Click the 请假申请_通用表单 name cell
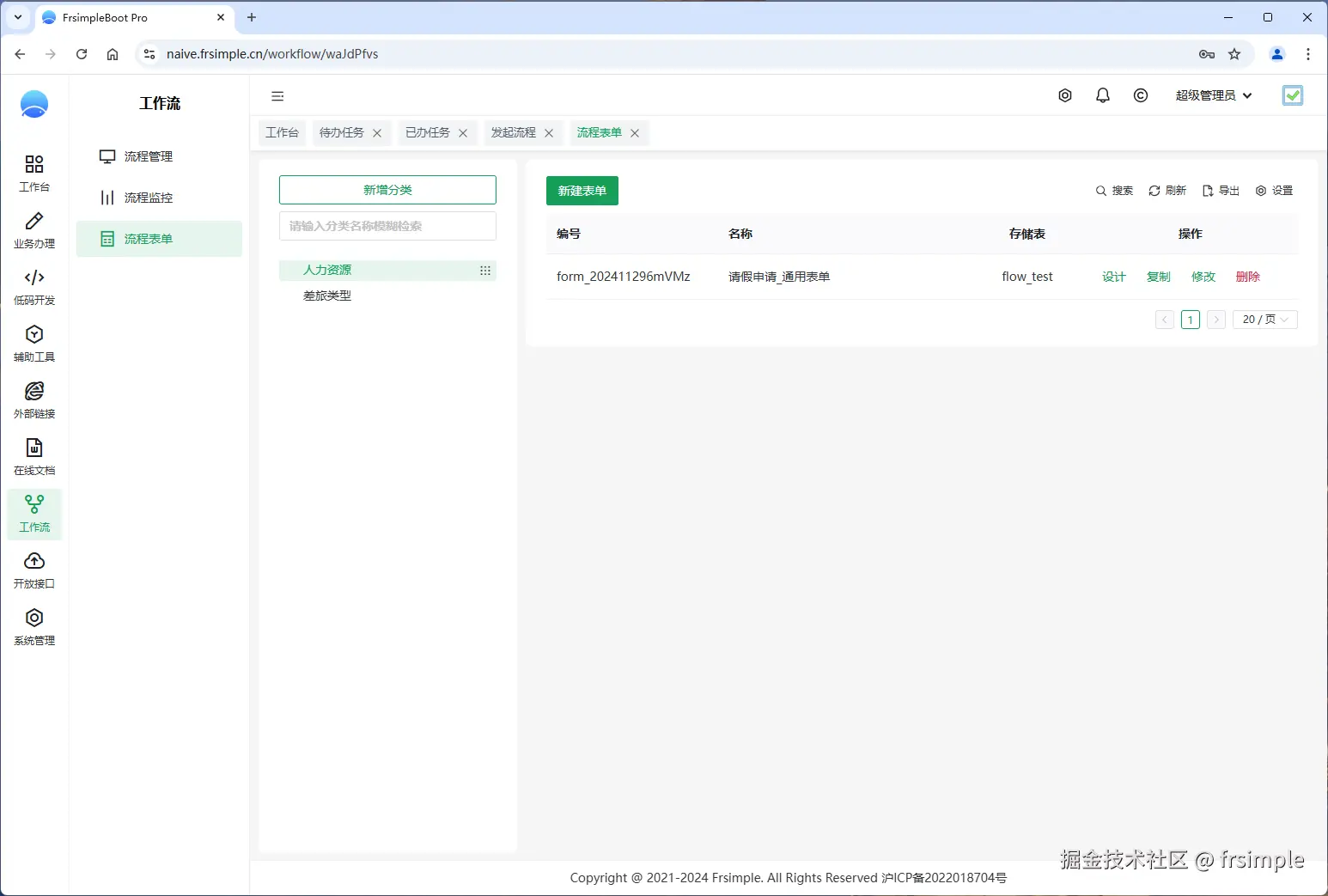This screenshot has height=896, width=1328. click(x=779, y=277)
